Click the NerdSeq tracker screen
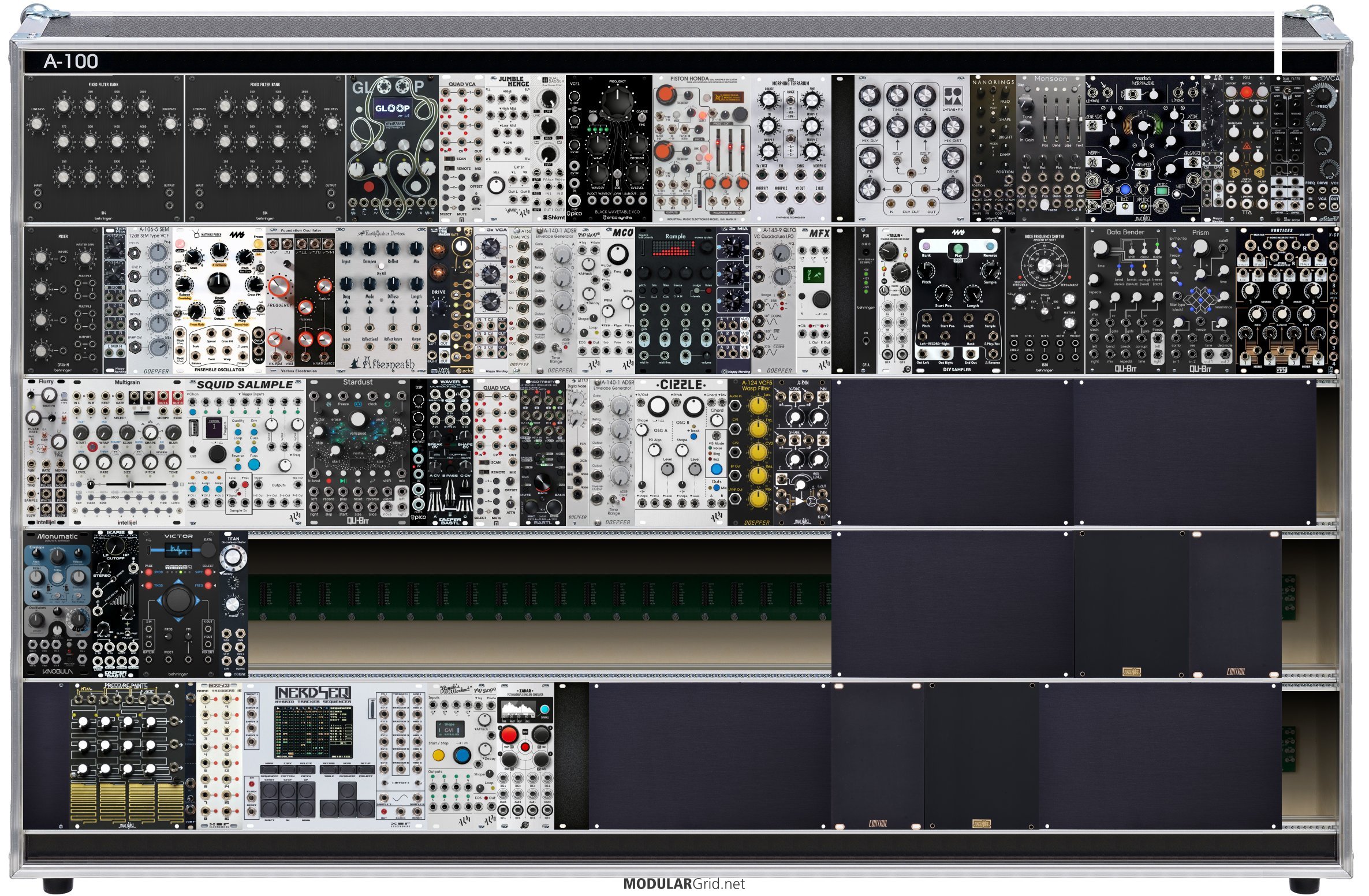The width and height of the screenshot is (1369, 896). point(314,733)
